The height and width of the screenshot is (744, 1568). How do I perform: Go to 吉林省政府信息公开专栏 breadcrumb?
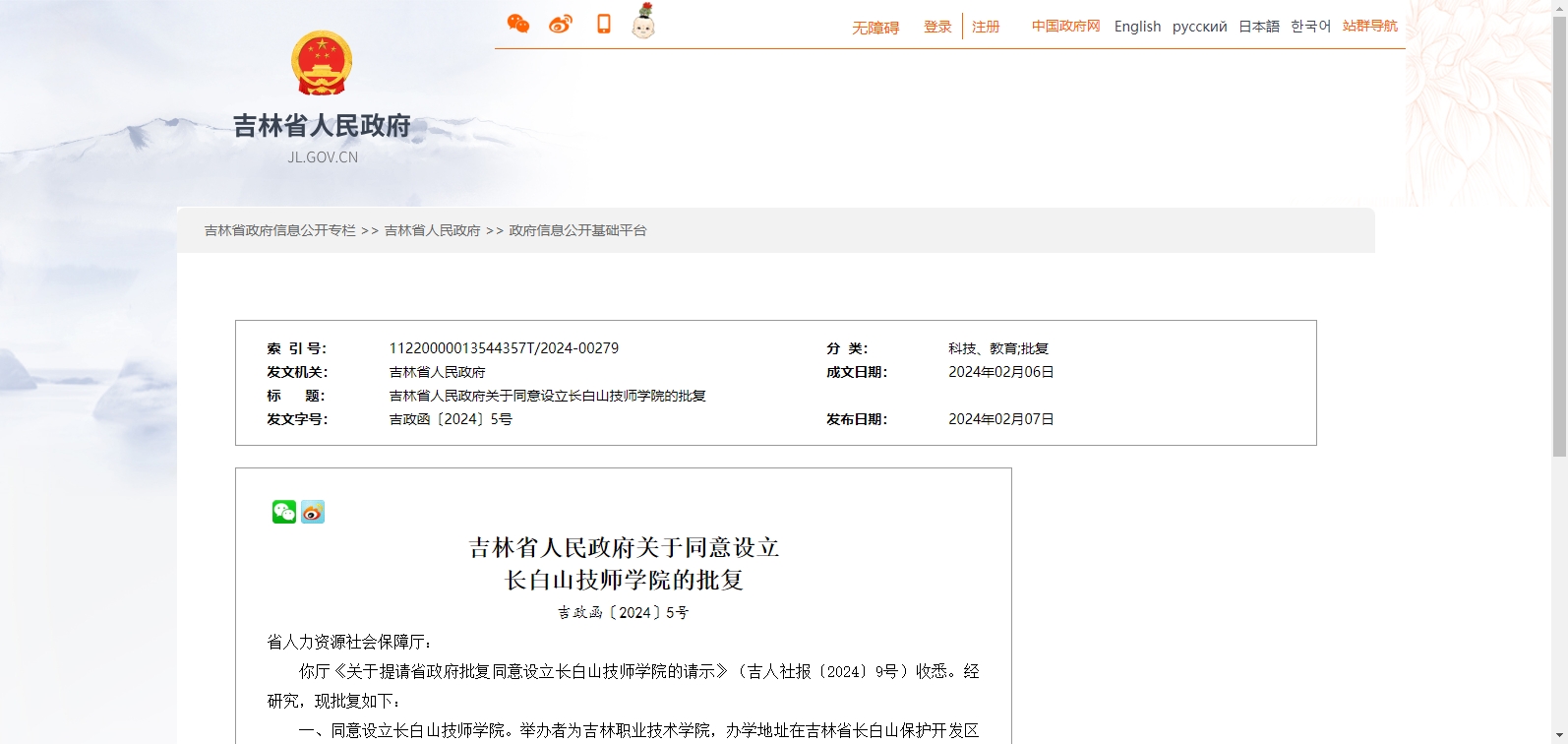click(x=280, y=230)
